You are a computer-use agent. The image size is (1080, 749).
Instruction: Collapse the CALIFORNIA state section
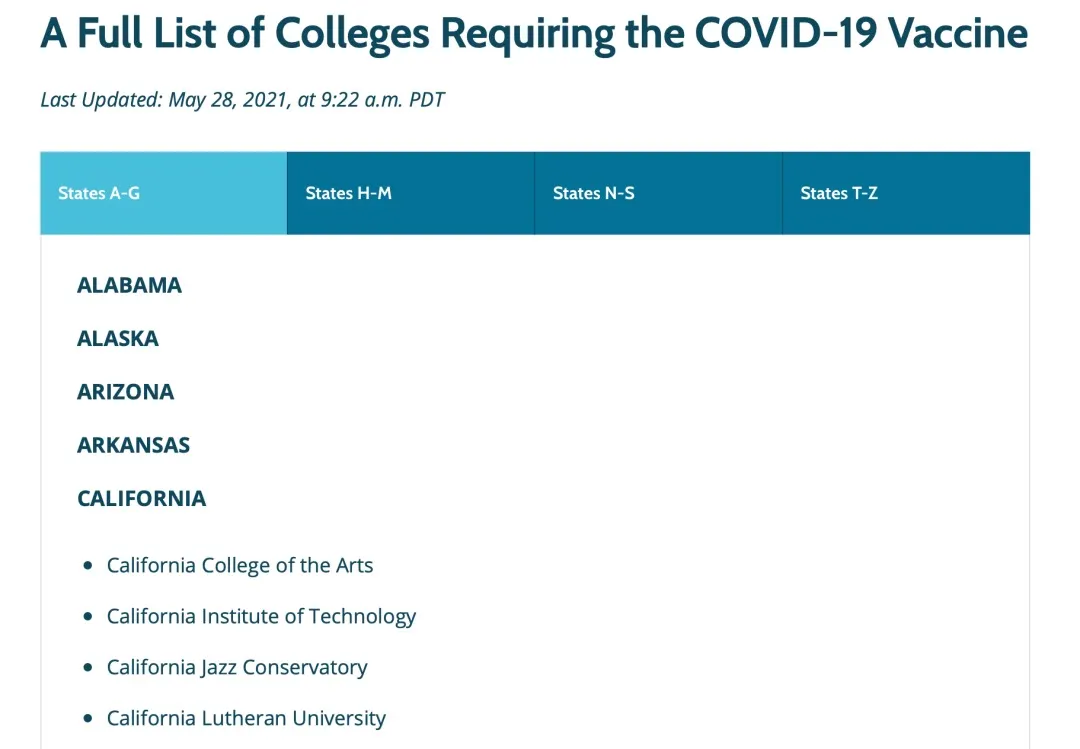pyautogui.click(x=141, y=498)
